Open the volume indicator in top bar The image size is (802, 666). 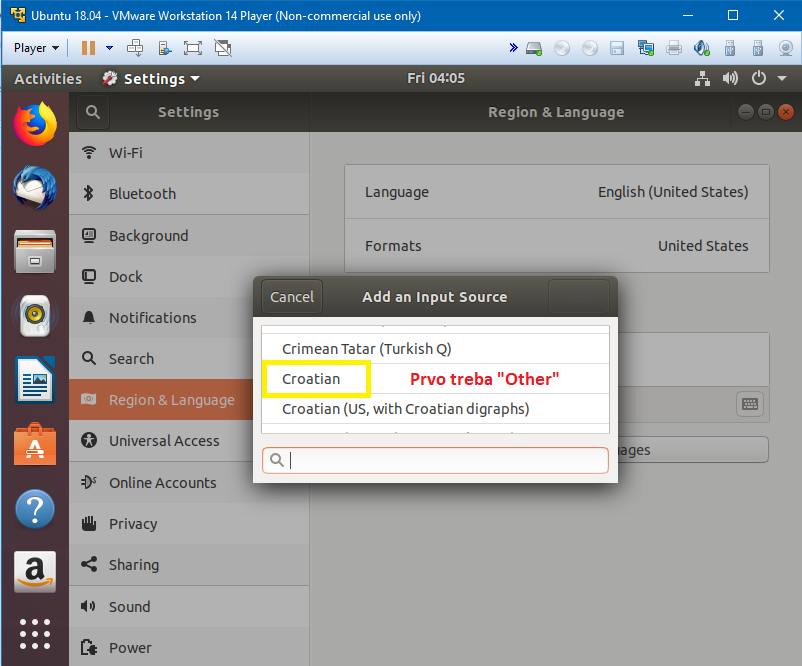coord(730,79)
